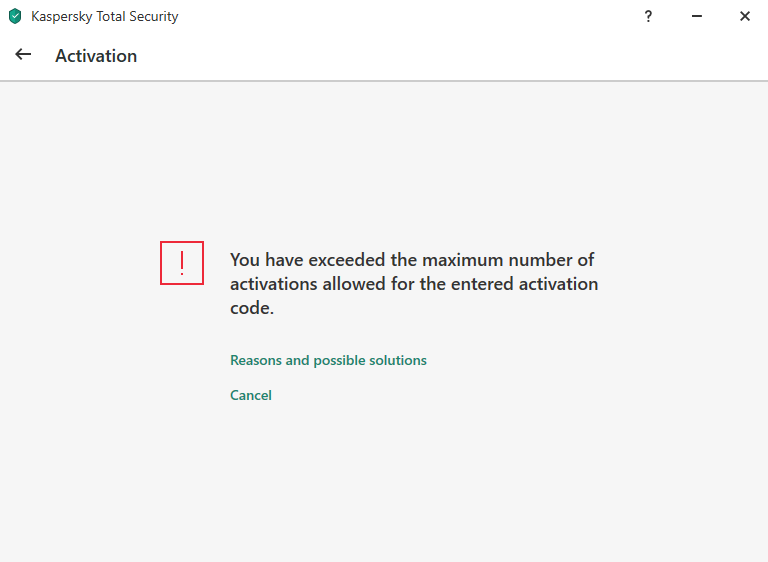Open help via the question mark icon
The width and height of the screenshot is (768, 562).
pos(648,16)
